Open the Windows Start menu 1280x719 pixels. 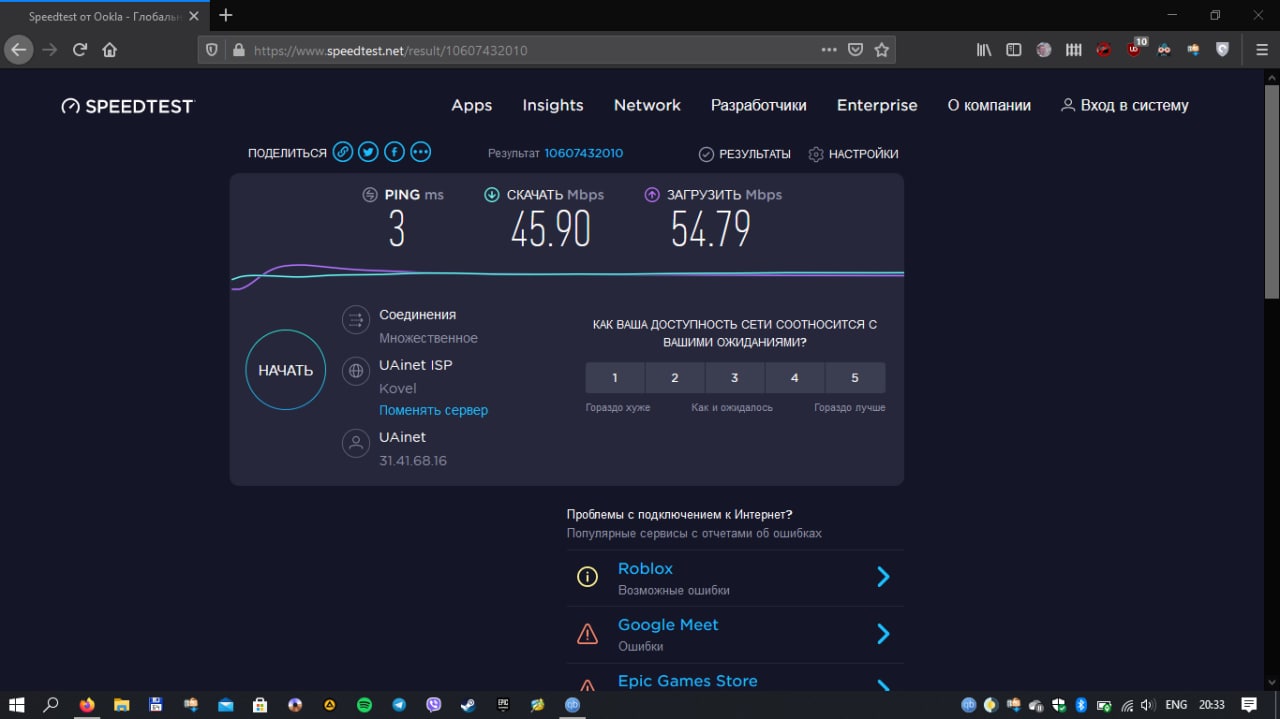17,705
